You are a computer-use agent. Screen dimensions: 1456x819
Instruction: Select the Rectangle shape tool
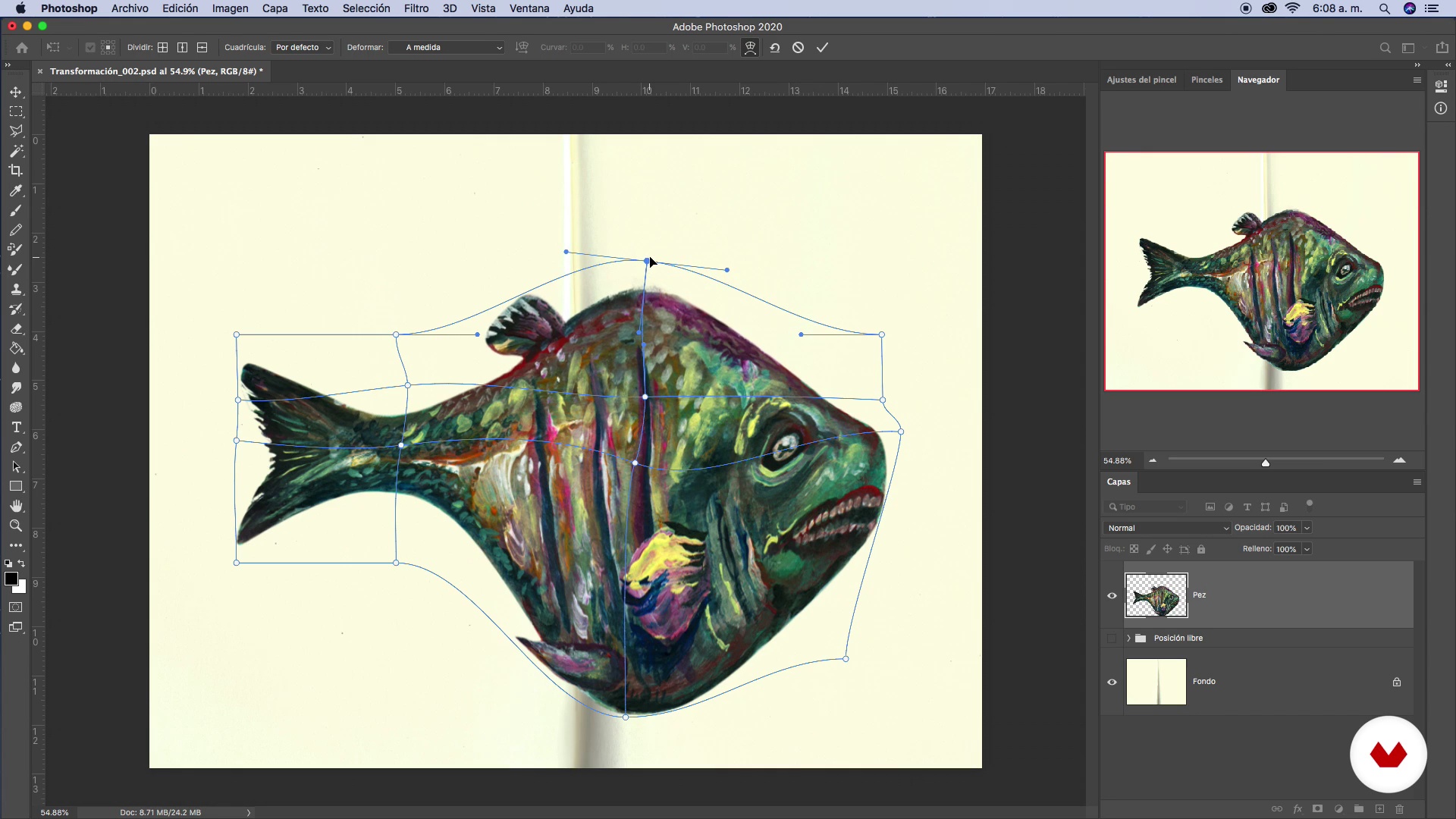click(x=16, y=486)
